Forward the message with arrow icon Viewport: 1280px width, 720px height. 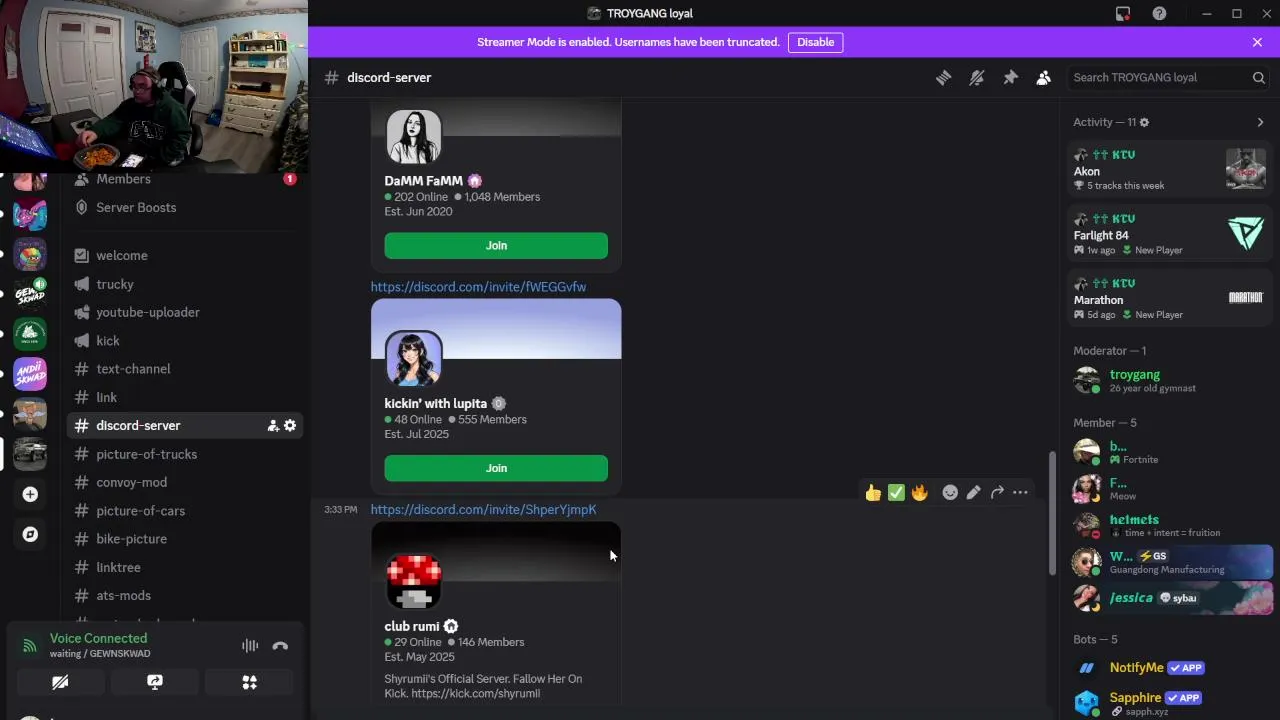coord(997,493)
